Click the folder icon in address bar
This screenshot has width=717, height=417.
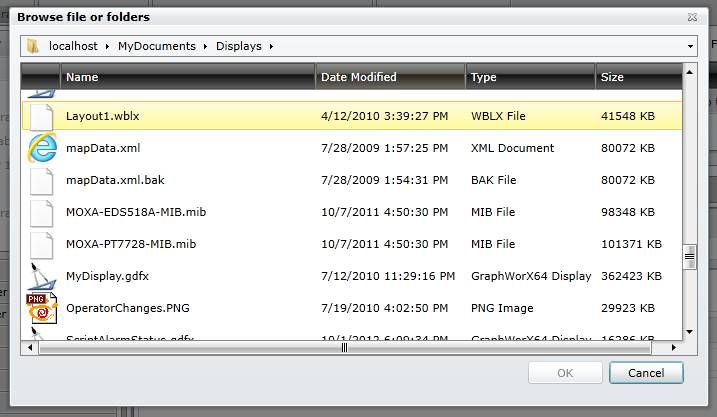tap(33, 46)
